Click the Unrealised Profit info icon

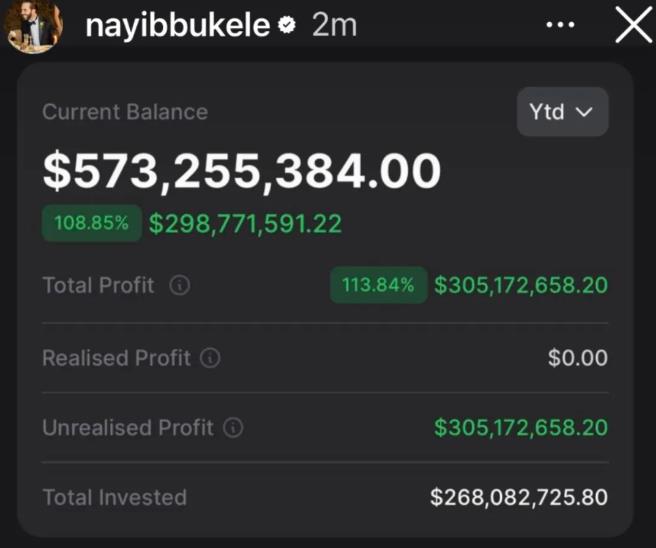click(x=233, y=428)
